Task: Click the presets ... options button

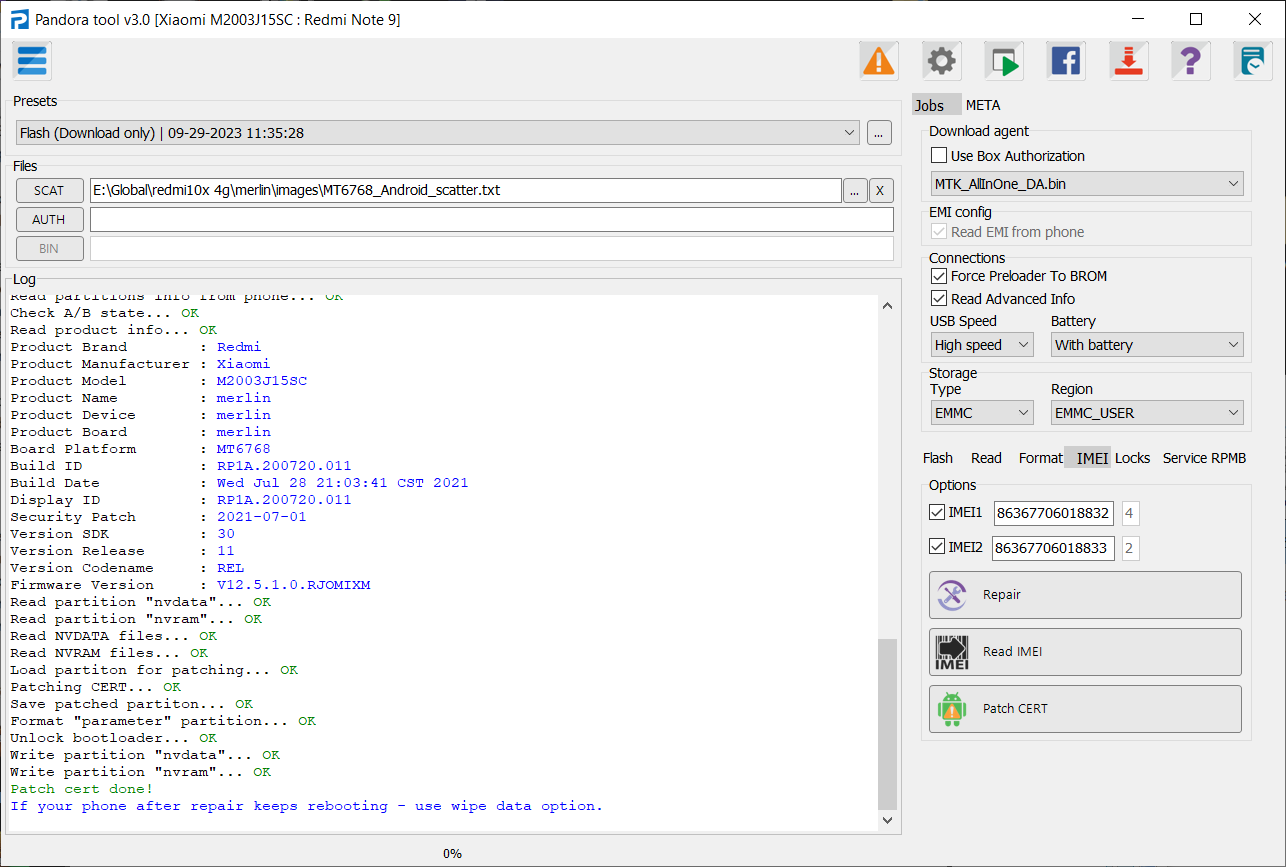Action: (x=879, y=132)
